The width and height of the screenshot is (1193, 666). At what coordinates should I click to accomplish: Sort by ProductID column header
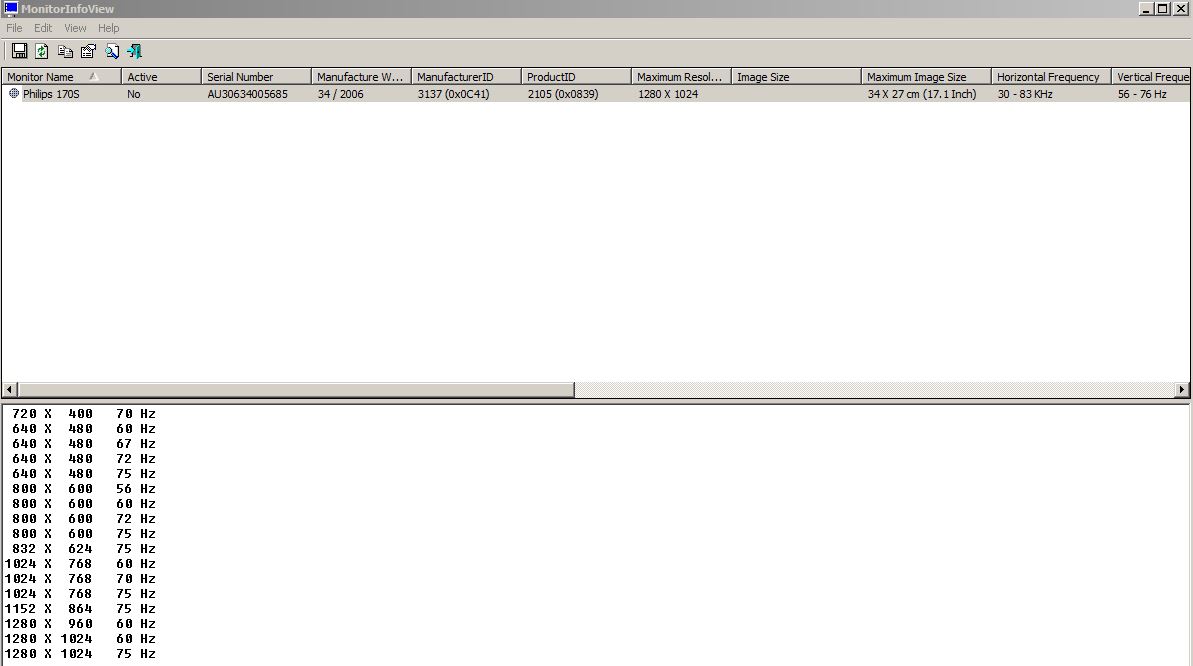pos(576,77)
